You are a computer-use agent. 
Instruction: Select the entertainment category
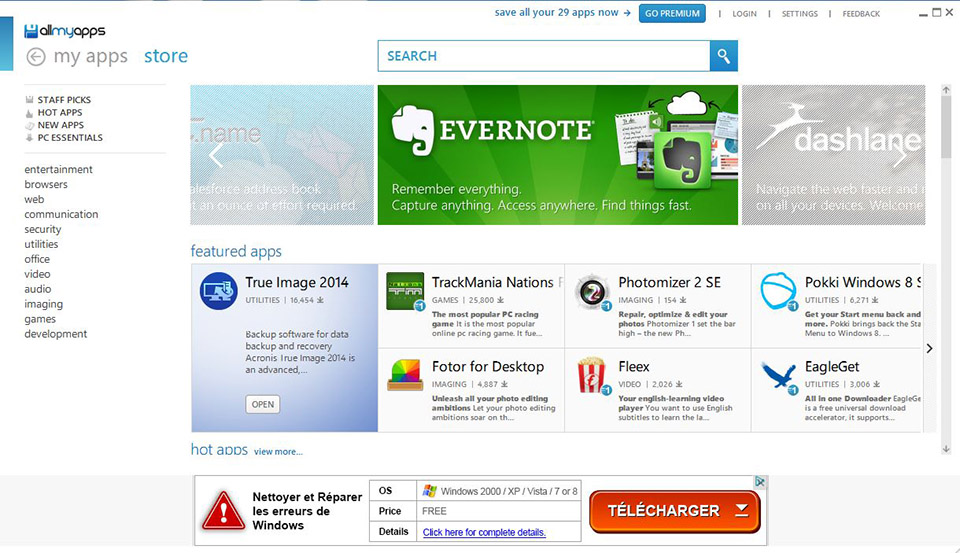point(59,170)
